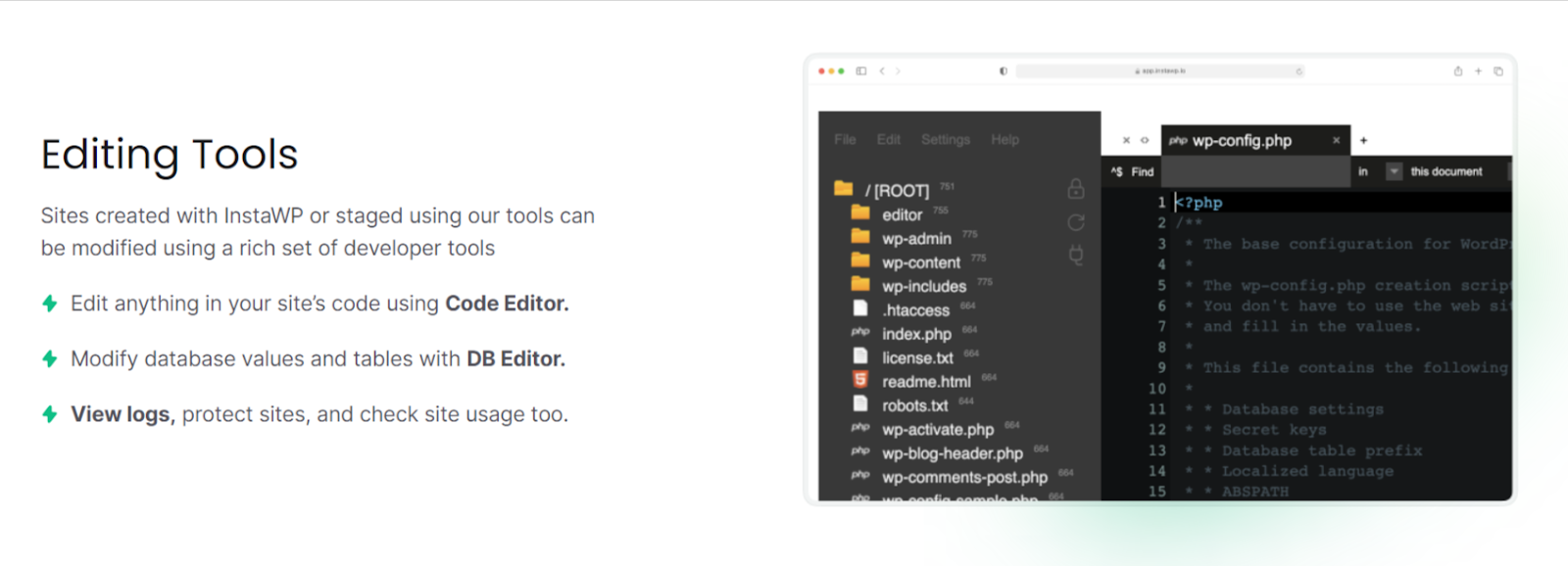
Task: Open readme.html in the file tree
Action: pos(926,382)
